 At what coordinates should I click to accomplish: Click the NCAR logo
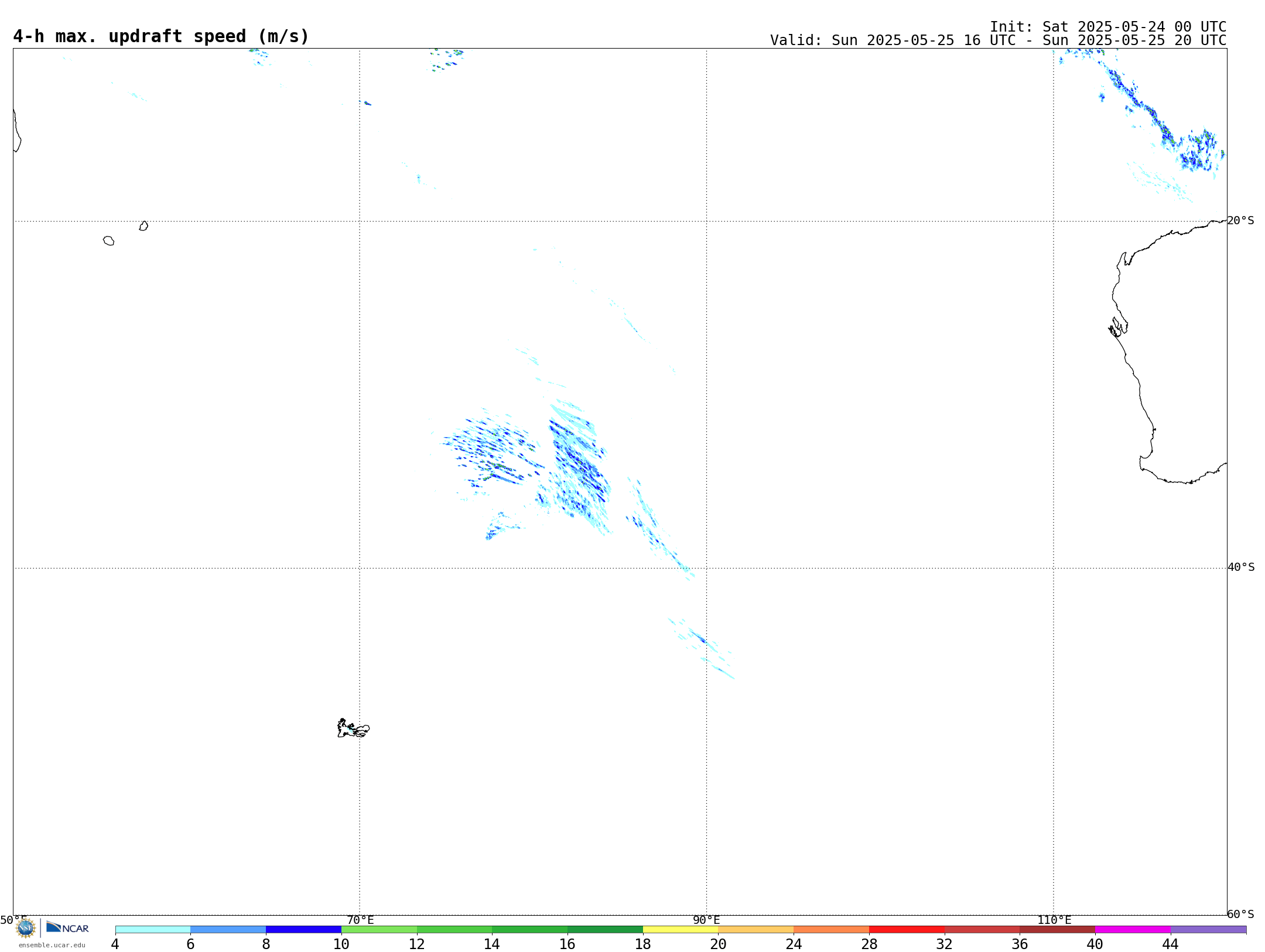pos(67,927)
